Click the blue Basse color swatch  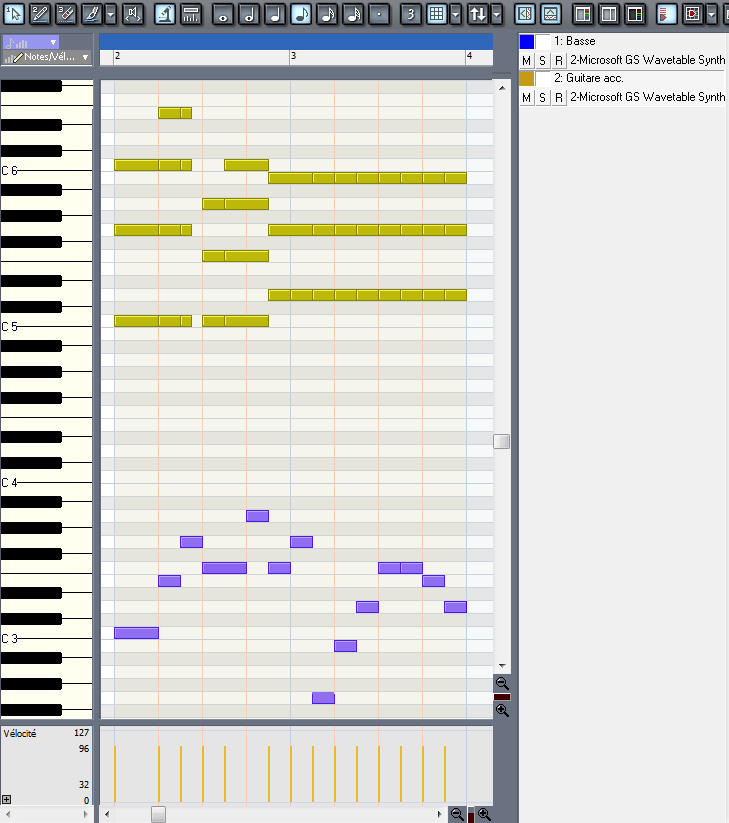point(527,41)
